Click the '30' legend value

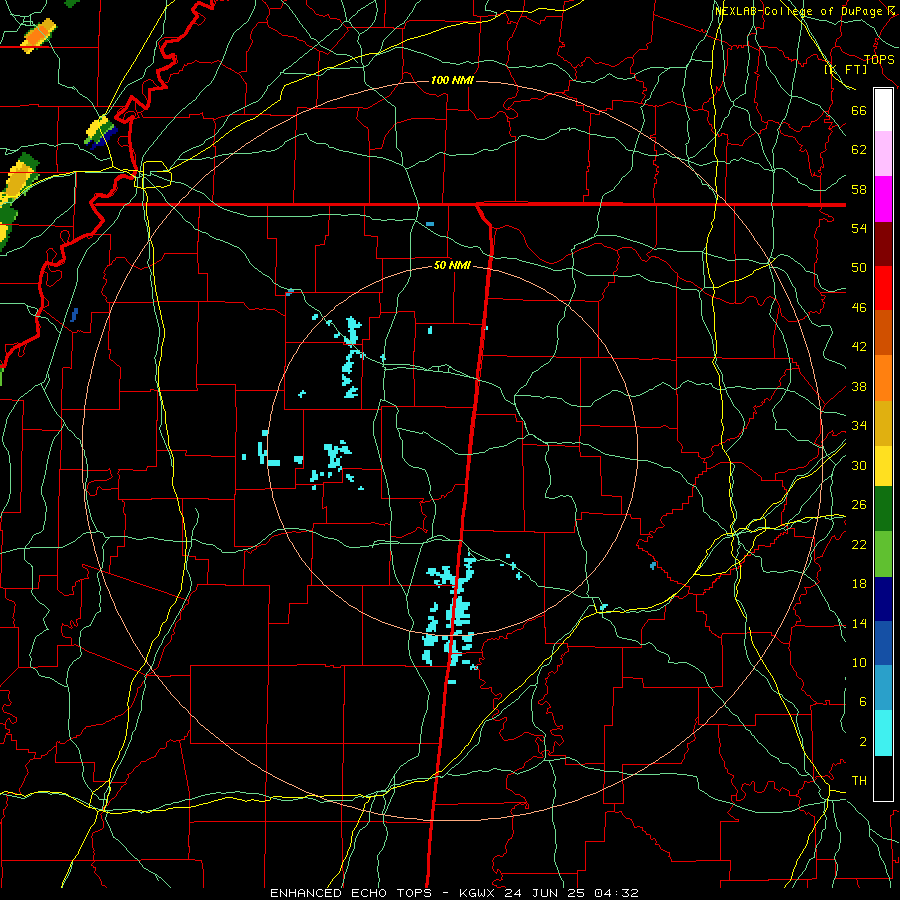pos(859,465)
